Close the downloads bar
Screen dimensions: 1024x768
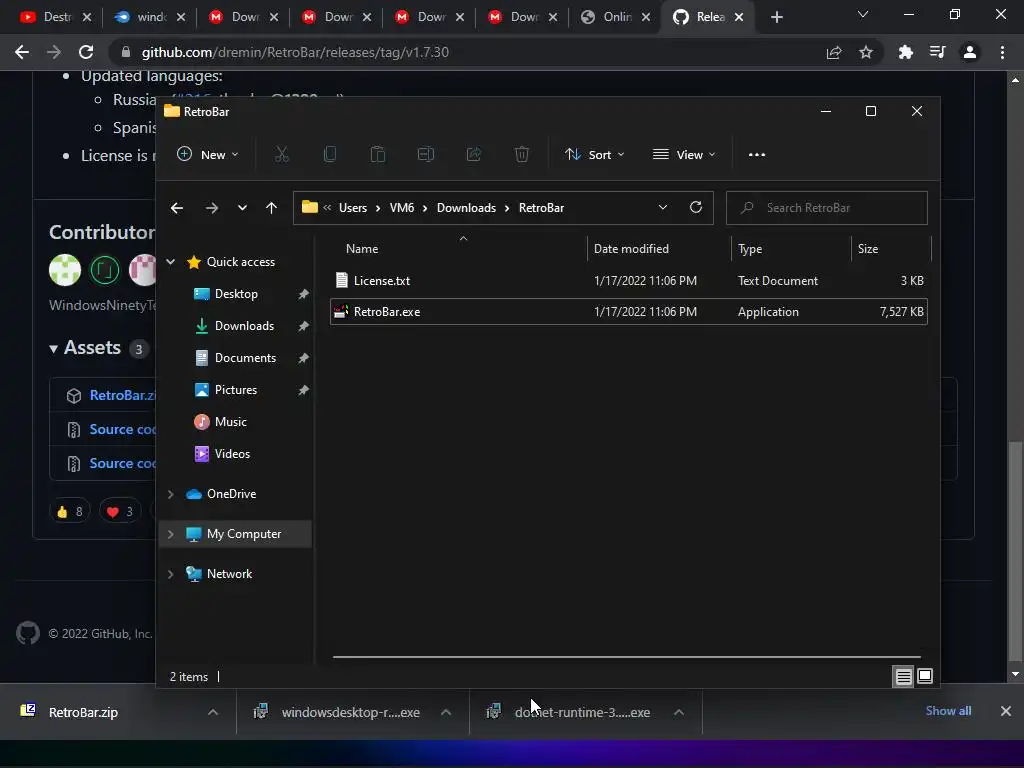click(x=1006, y=711)
